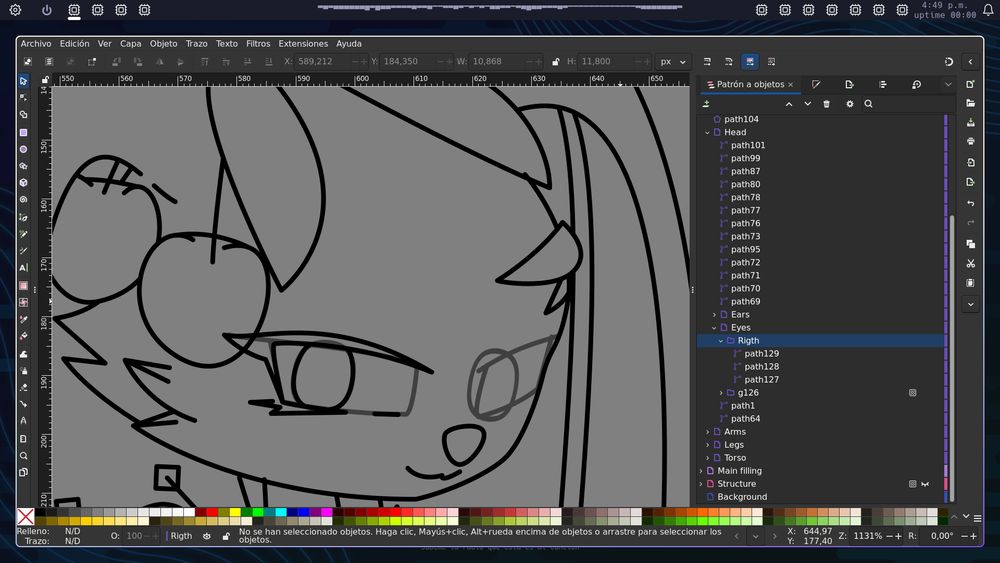Move selection down with the down arrow

point(807,104)
